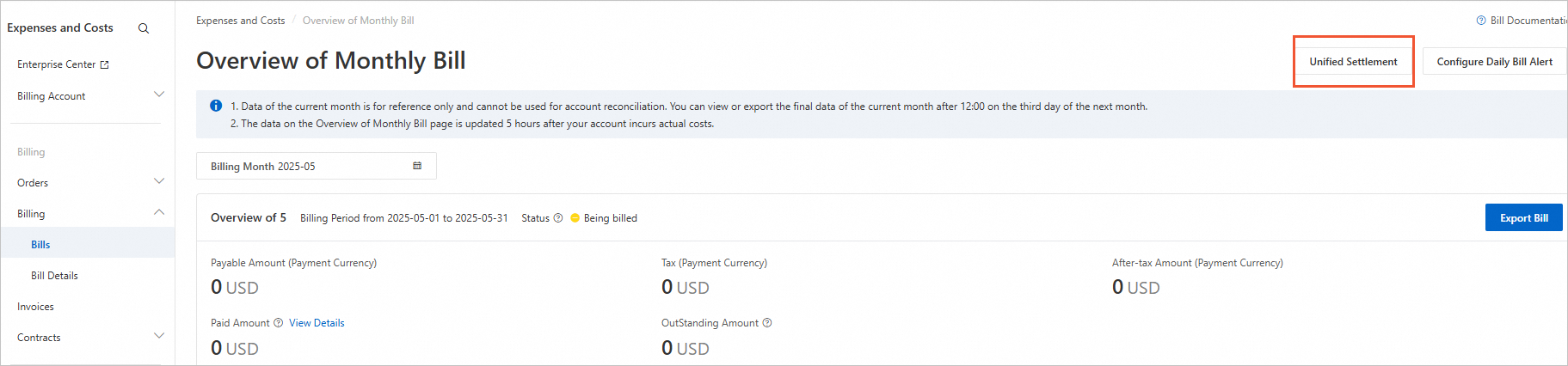
Task: Click the search icon in sidebar
Action: [144, 28]
